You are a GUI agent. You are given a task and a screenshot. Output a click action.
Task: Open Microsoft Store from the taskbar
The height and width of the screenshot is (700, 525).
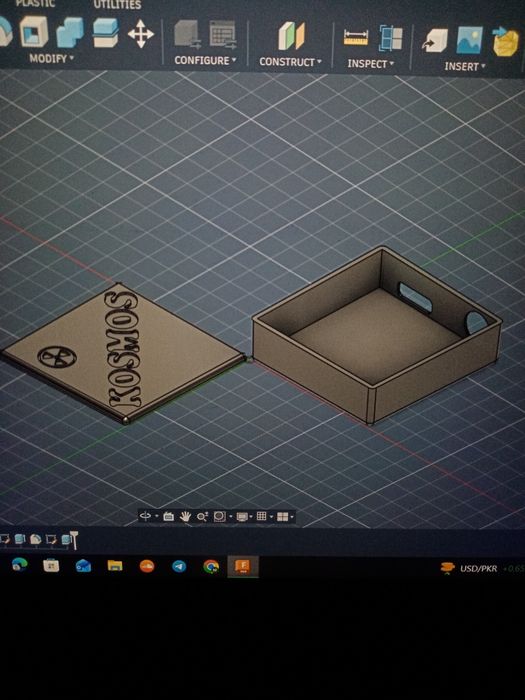pyautogui.click(x=51, y=566)
